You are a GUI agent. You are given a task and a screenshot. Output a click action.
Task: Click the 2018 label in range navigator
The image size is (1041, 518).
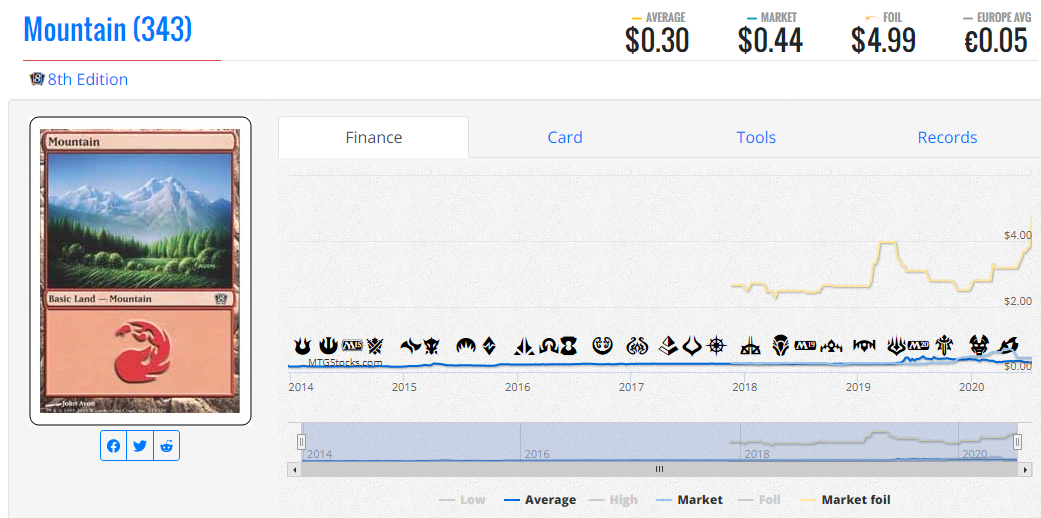(x=757, y=454)
